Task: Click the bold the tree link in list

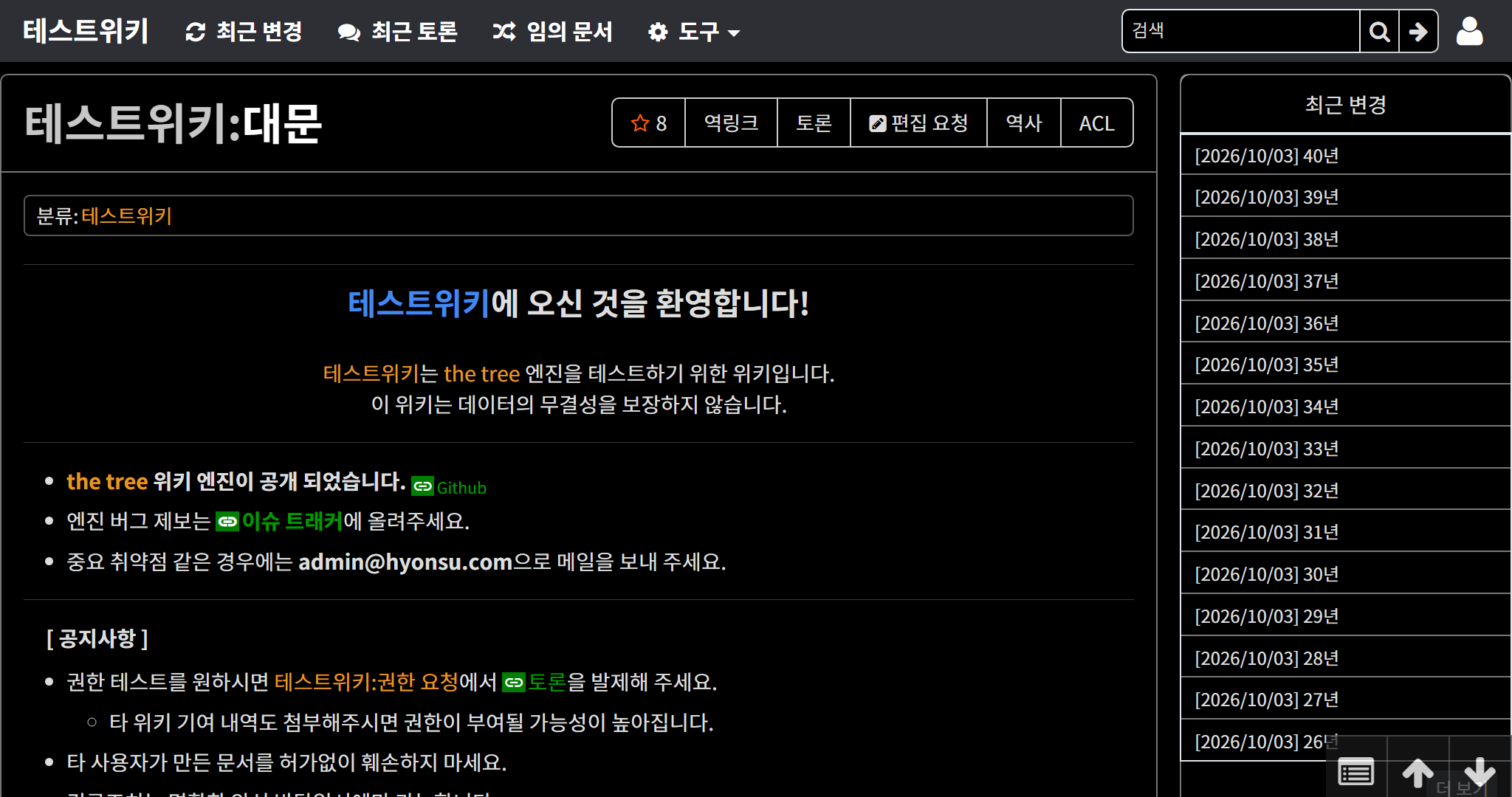Action: tap(107, 481)
